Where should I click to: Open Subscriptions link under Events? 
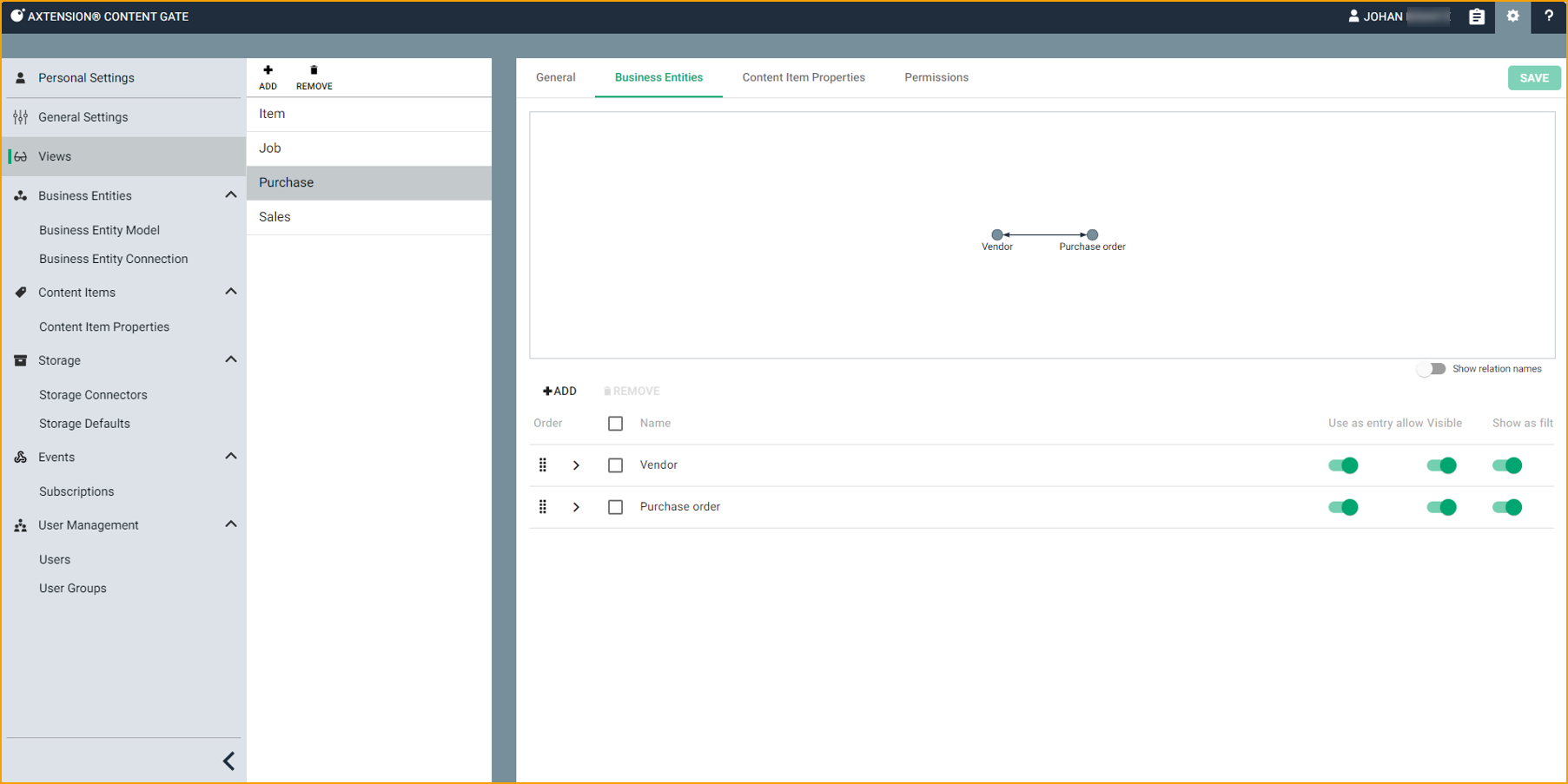pos(76,491)
